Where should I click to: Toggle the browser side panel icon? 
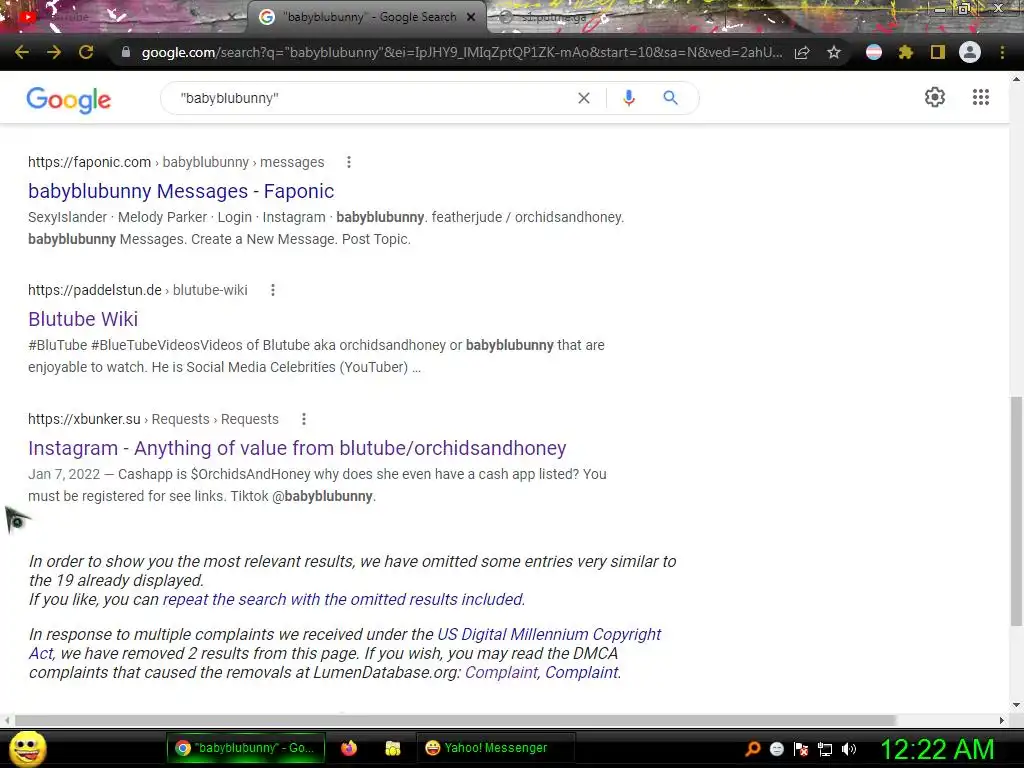[x=938, y=52]
